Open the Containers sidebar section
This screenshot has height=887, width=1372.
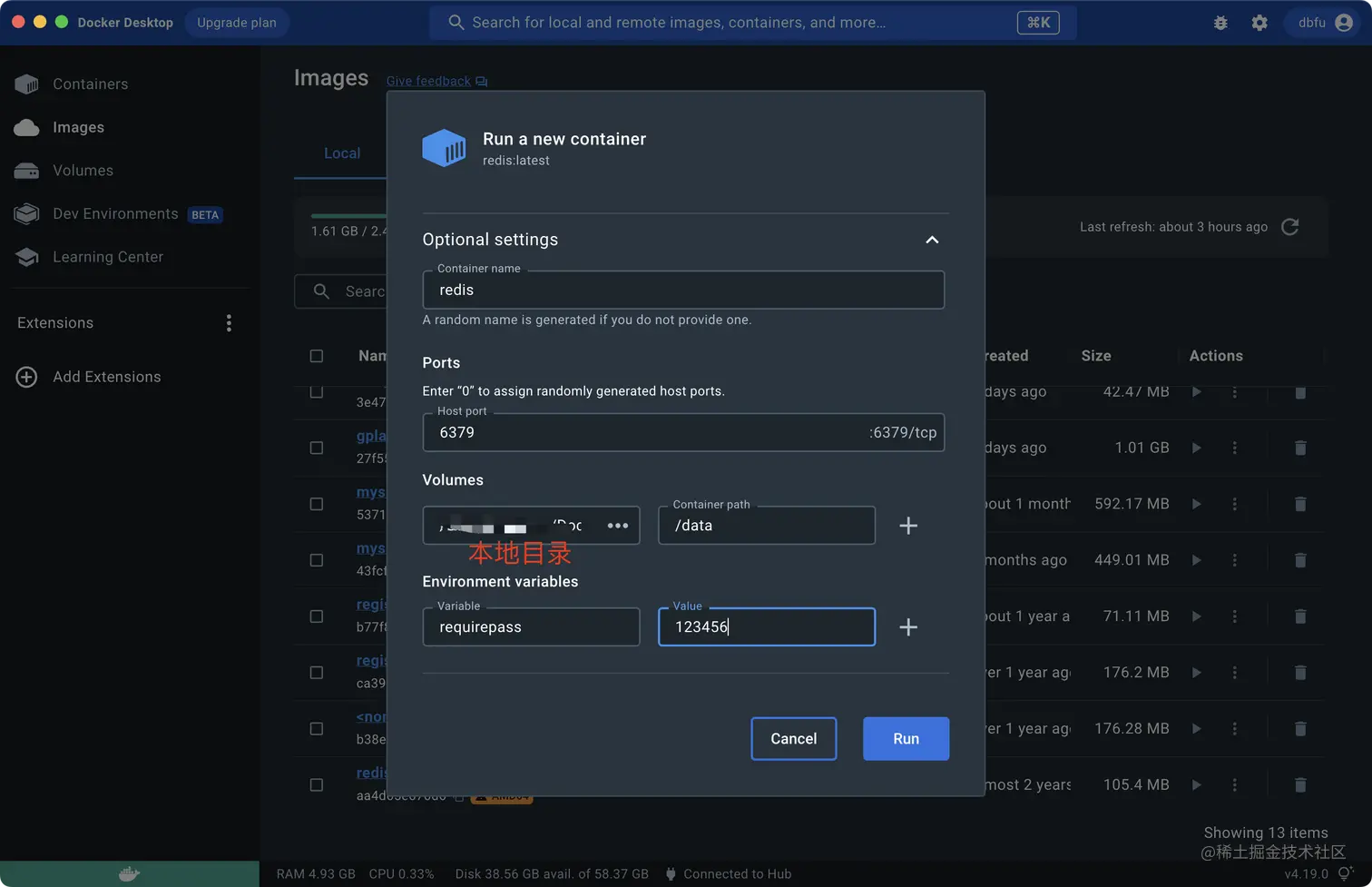click(90, 84)
